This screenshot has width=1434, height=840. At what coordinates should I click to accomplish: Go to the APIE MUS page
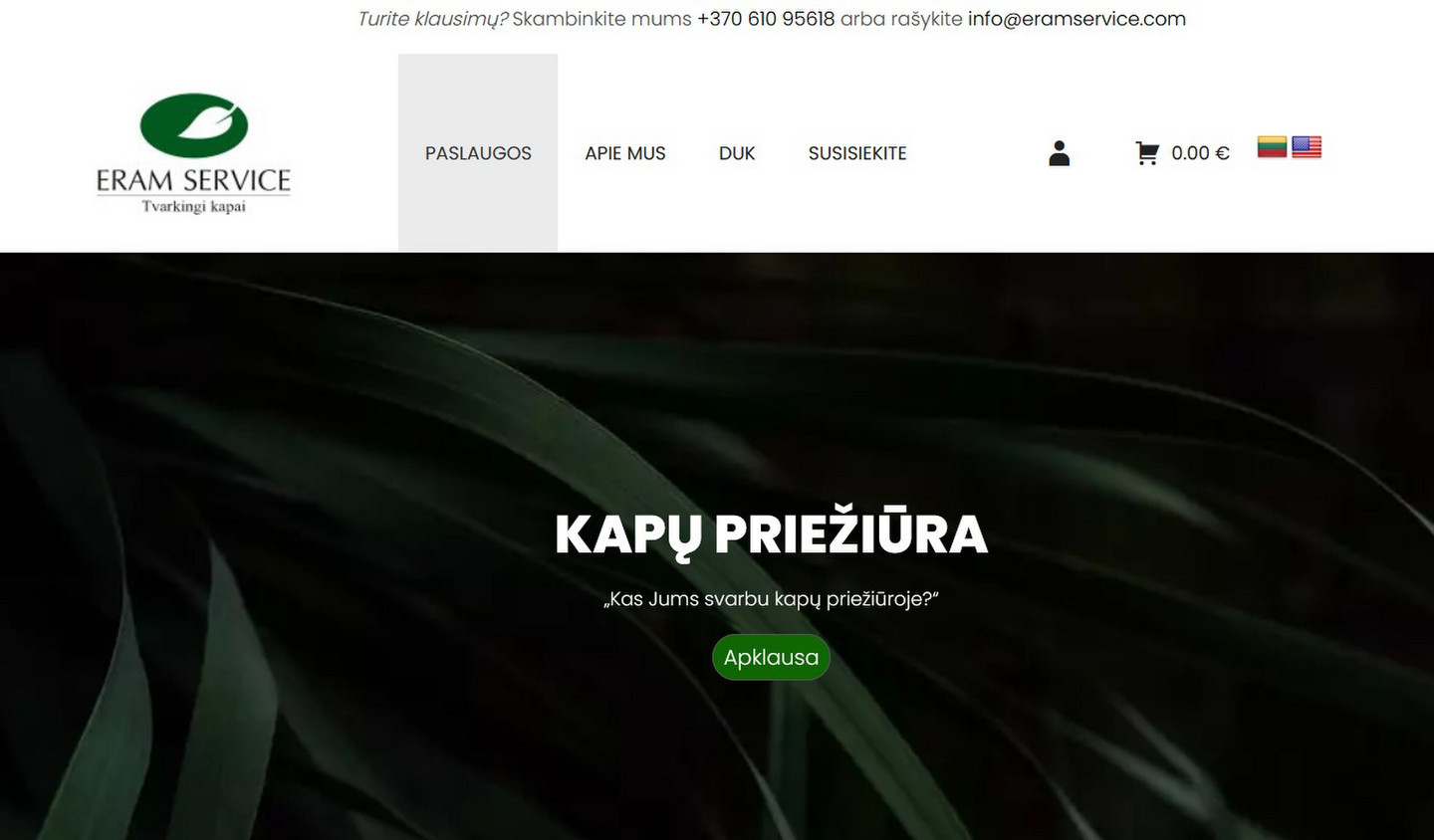625,153
